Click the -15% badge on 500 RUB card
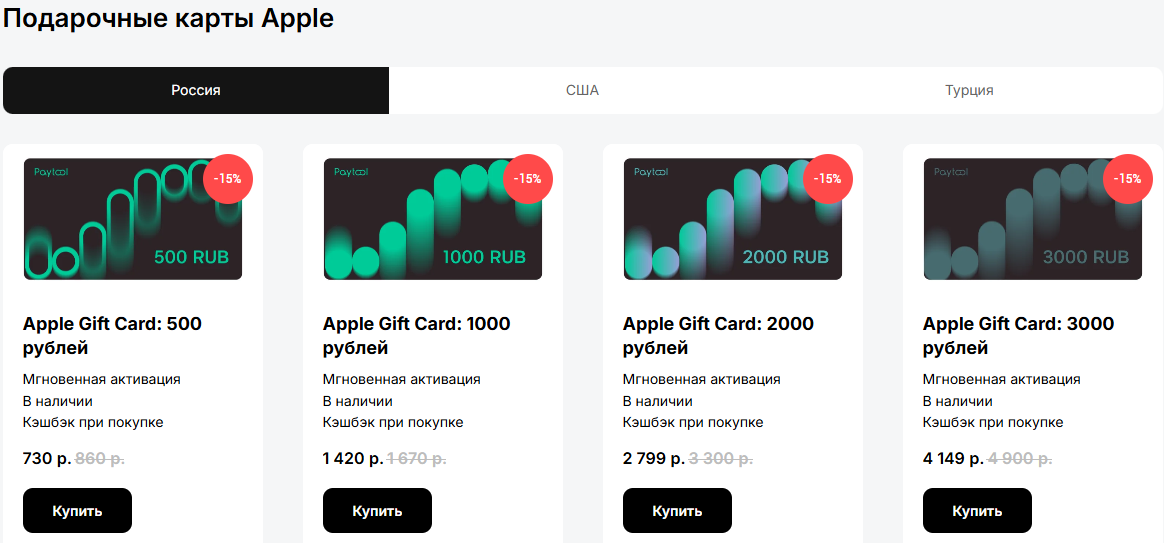This screenshot has width=1164, height=543. (228, 179)
